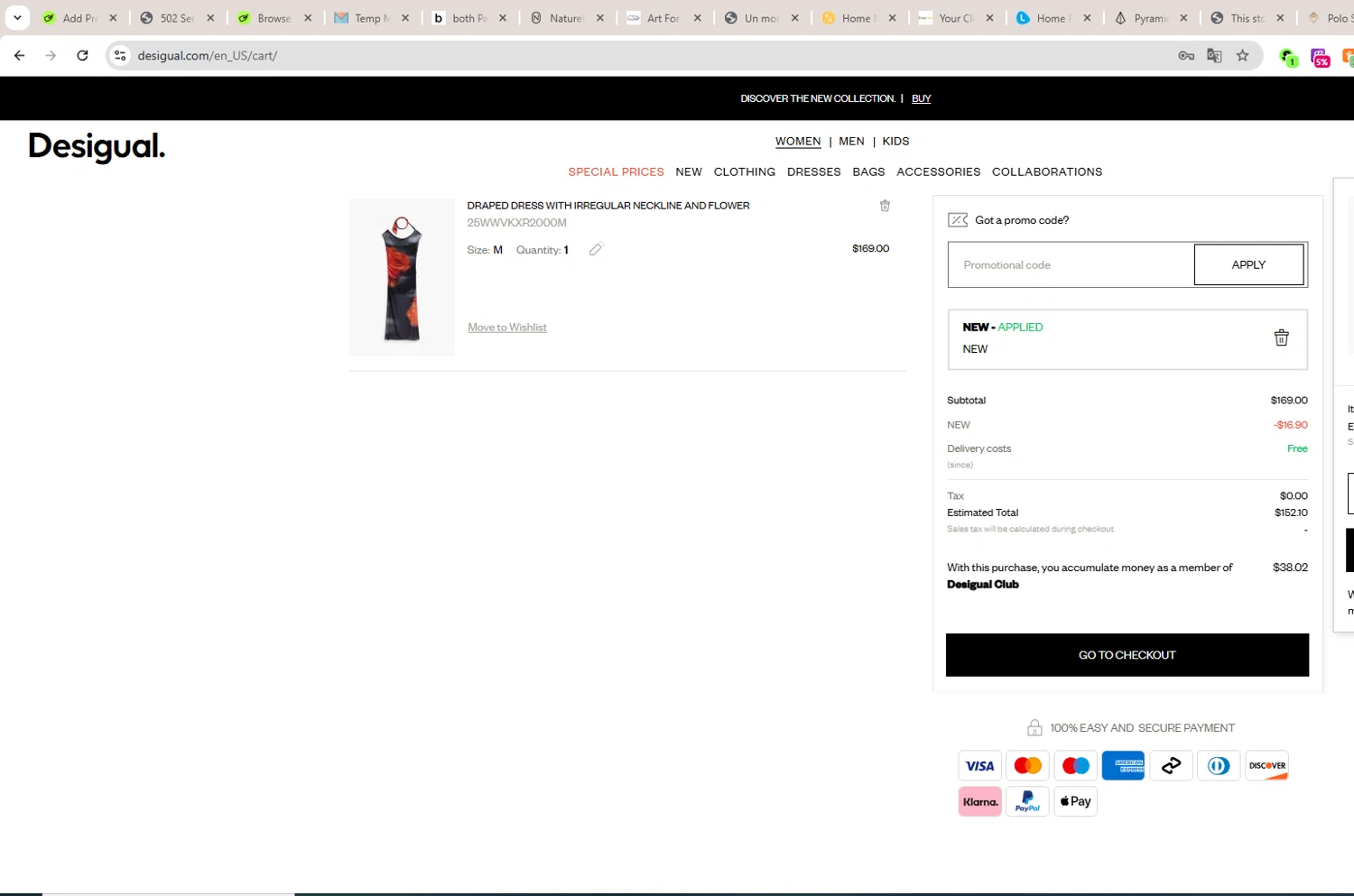Click the Mastercard payment icon
Viewport: 1354px width, 896px height.
tap(1027, 766)
